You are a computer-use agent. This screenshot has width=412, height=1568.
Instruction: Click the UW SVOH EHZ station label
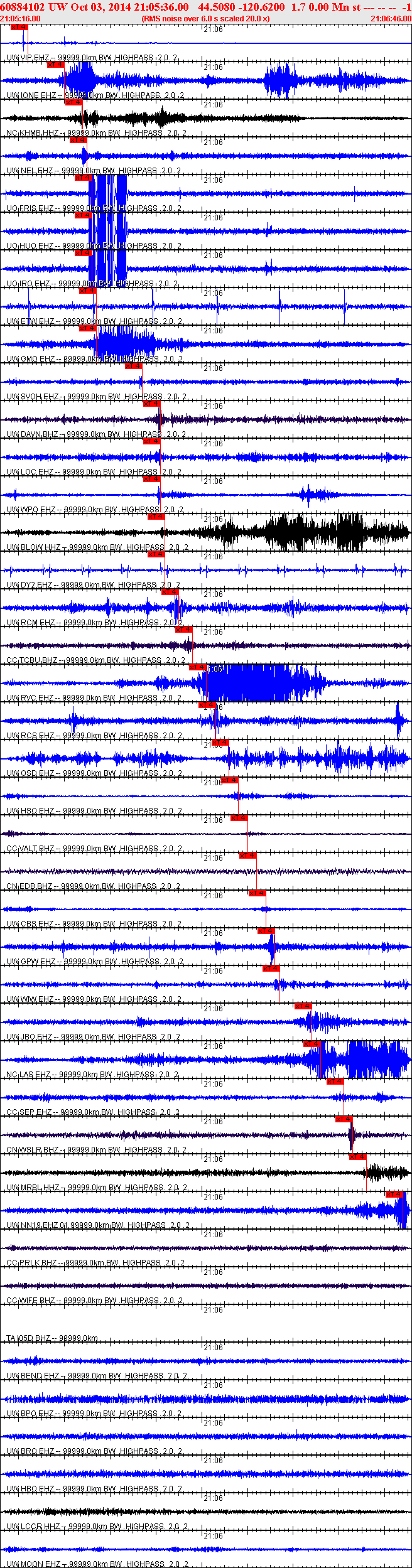(x=96, y=397)
